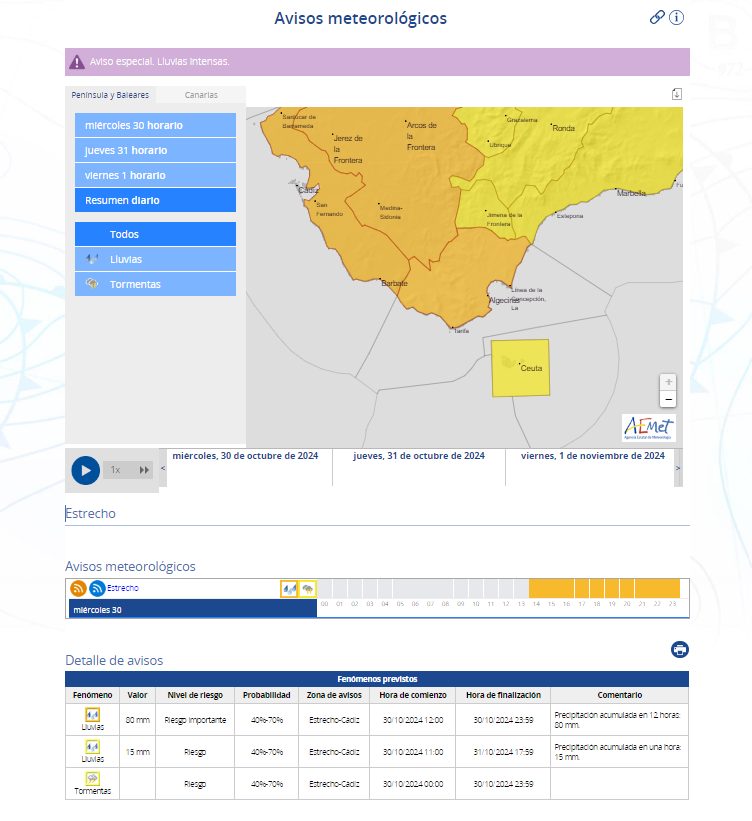Filter warnings by Tormentas
Viewport: 752px width, 821px height.
(155, 284)
